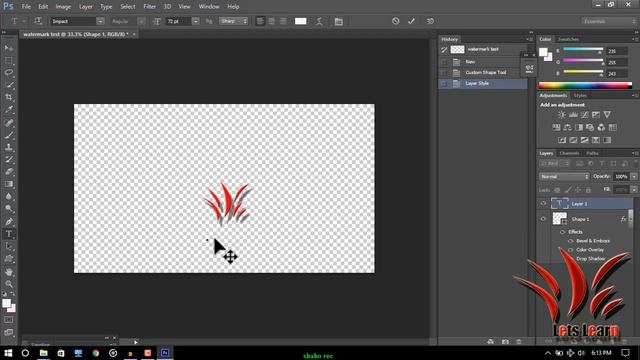Viewport: 640px width, 360px height.
Task: Select the watermark text history snapshot
Action: tap(483, 49)
